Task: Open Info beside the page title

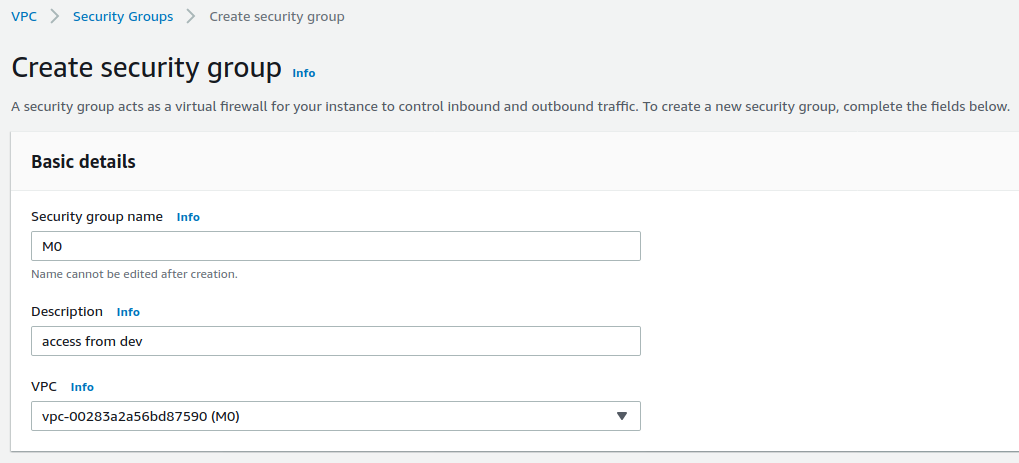Action: [303, 73]
